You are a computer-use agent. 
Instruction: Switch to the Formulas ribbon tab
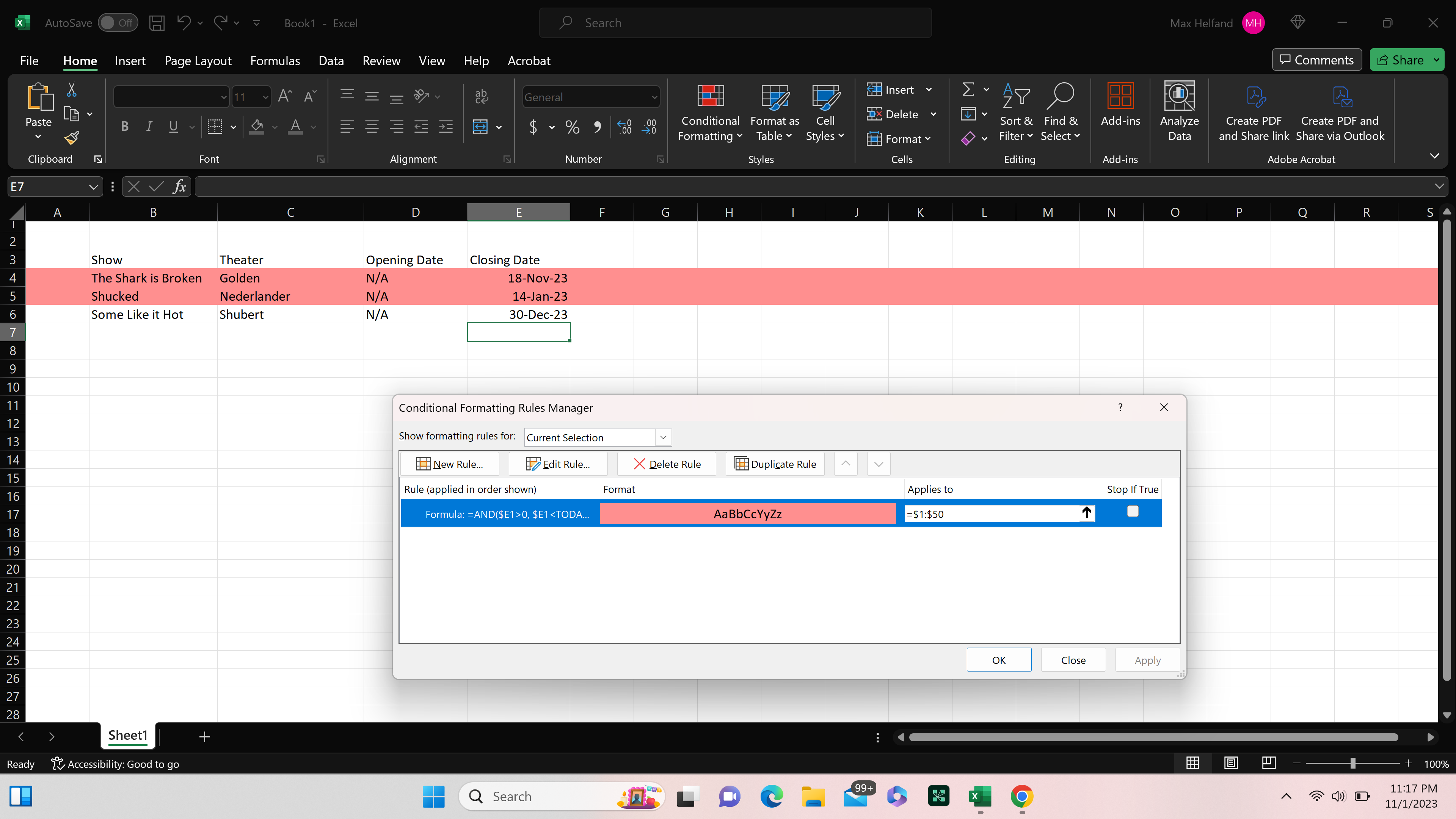coord(275,61)
